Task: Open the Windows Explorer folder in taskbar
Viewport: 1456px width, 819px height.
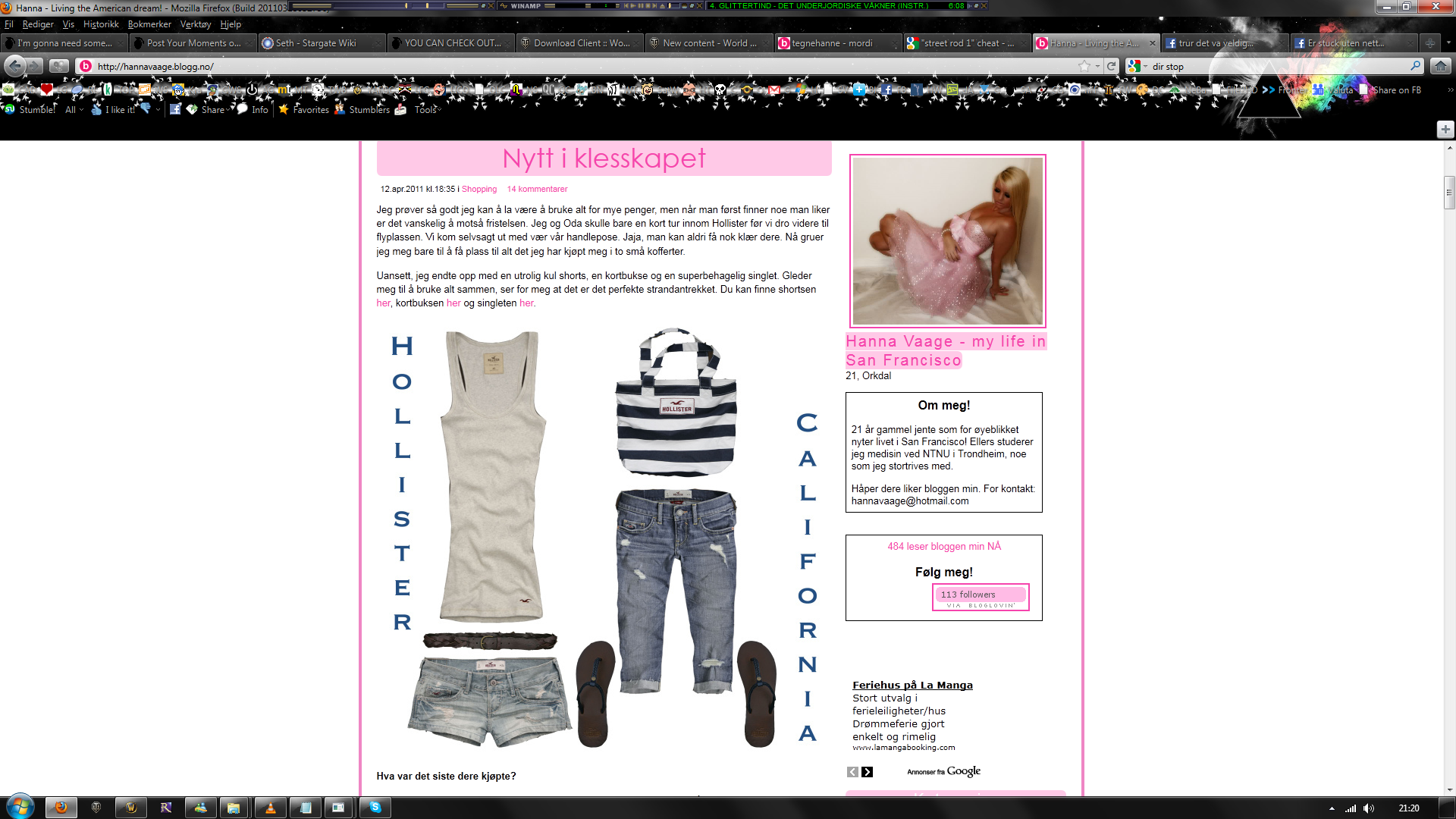Action: [x=234, y=808]
